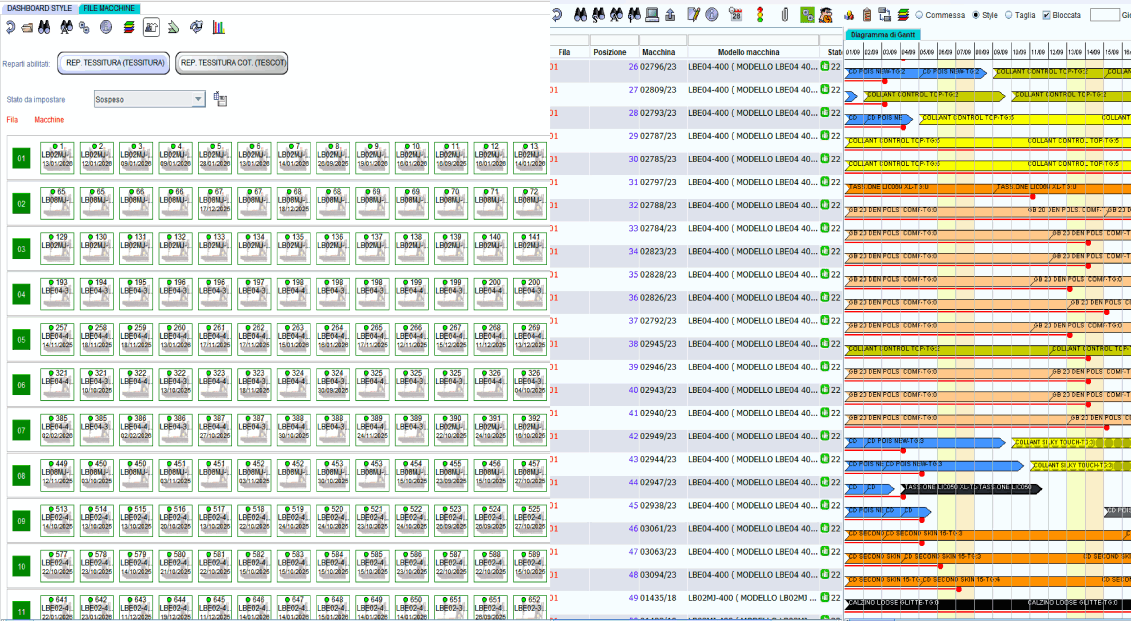The image size is (1131, 621).
Task: Click the first binoculars search icon, left toolbar
Action: click(45, 27)
